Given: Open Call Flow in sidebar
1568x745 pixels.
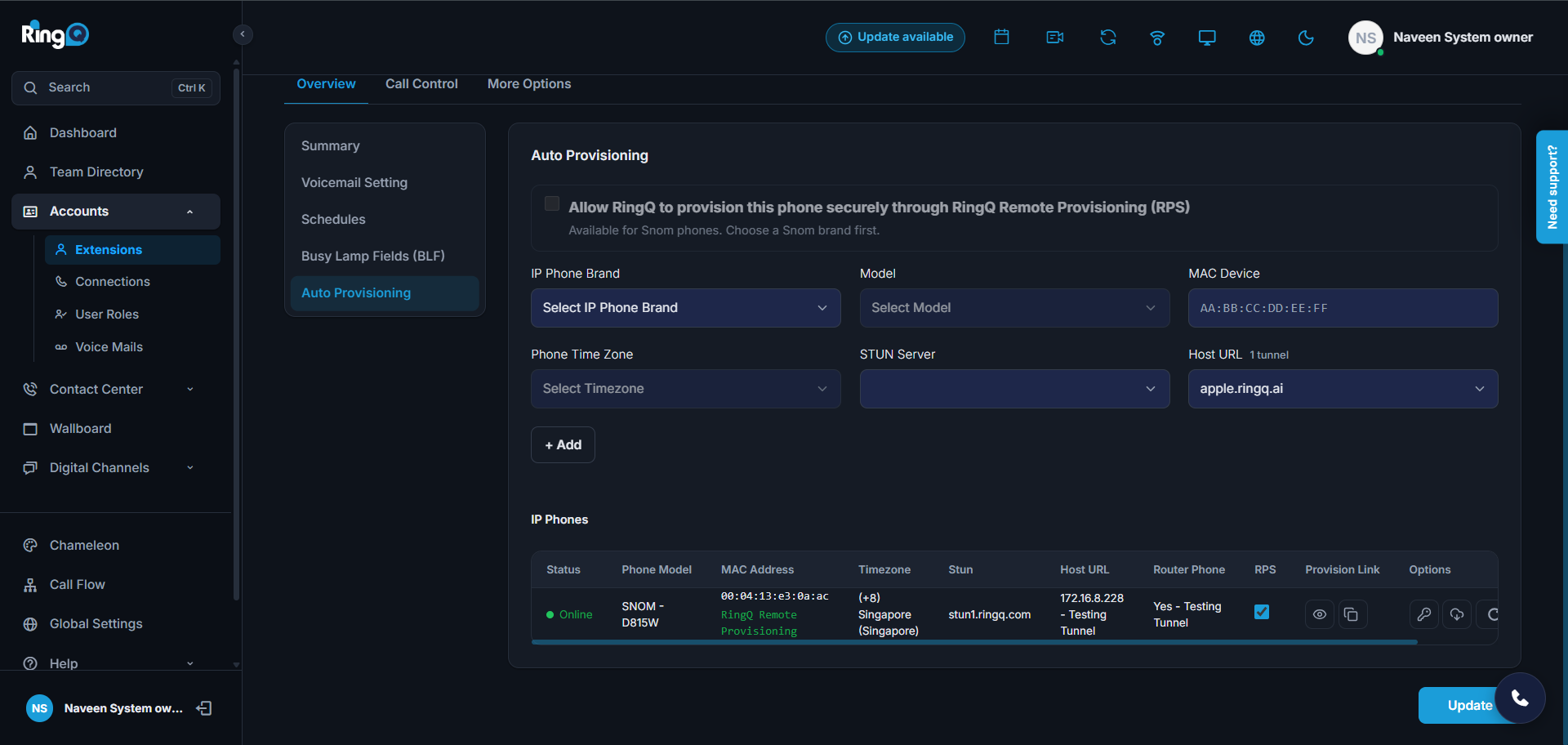Looking at the screenshot, I should click(x=116, y=585).
